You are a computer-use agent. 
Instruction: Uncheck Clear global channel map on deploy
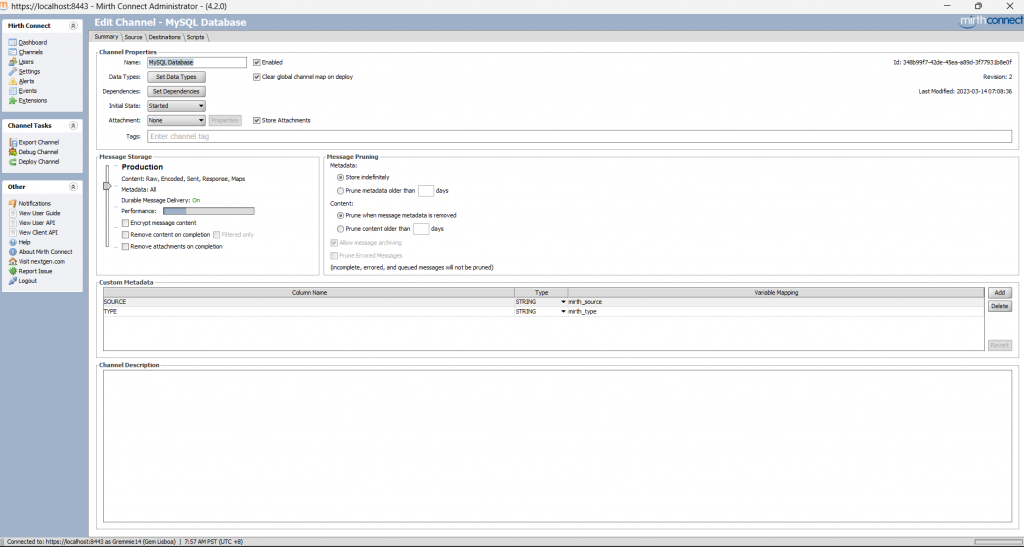tap(257, 77)
